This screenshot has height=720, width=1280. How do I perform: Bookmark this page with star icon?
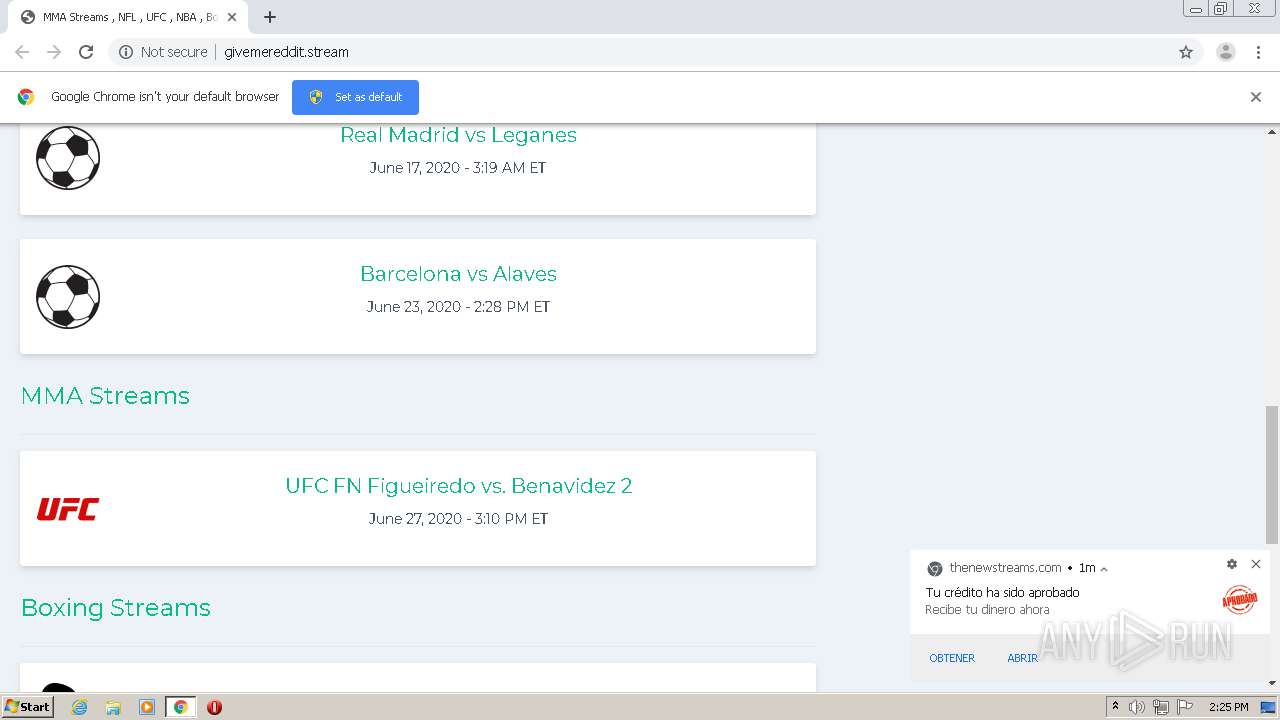tap(1186, 52)
